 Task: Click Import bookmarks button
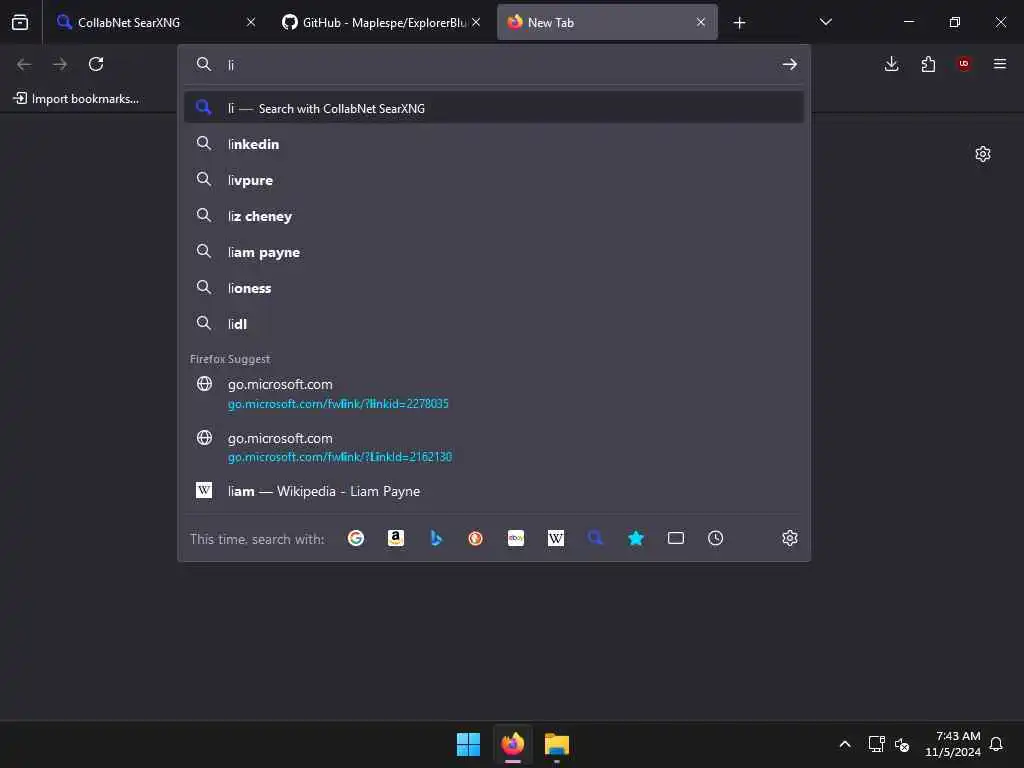[x=76, y=99]
